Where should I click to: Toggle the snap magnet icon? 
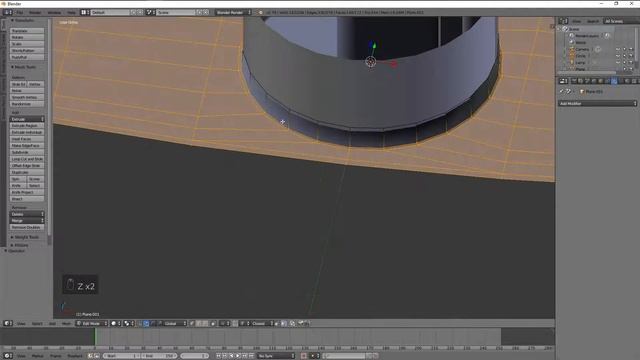point(235,323)
